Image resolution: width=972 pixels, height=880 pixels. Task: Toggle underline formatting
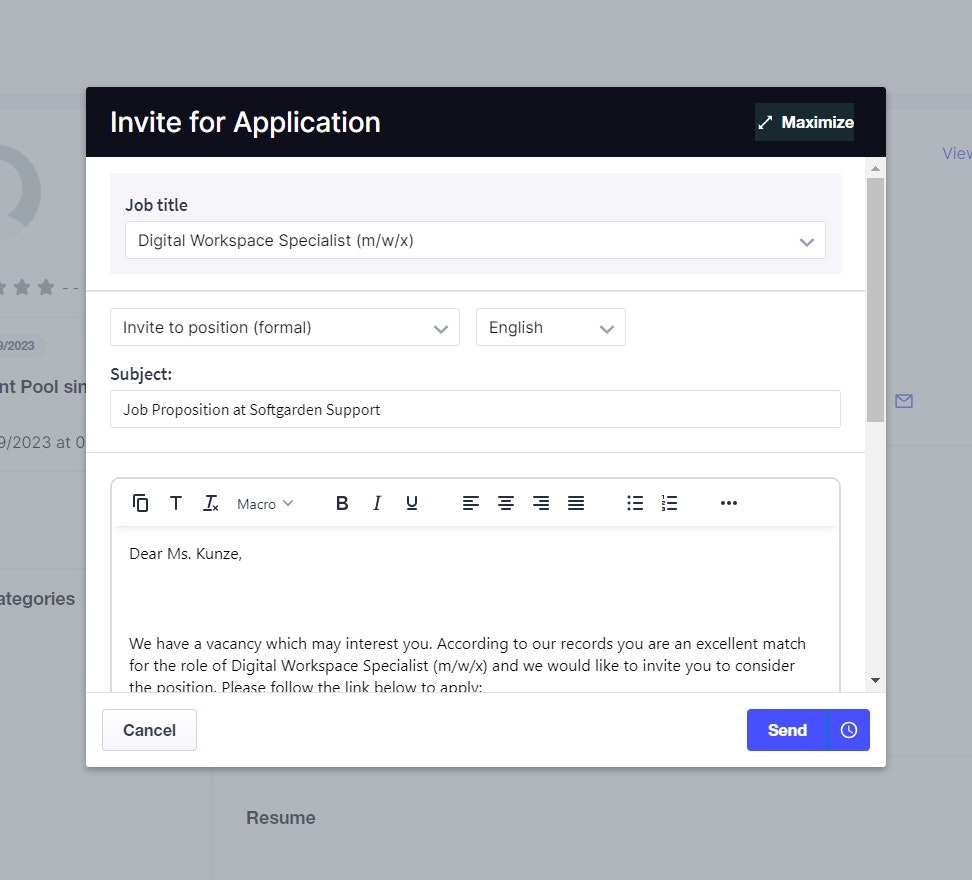[412, 503]
